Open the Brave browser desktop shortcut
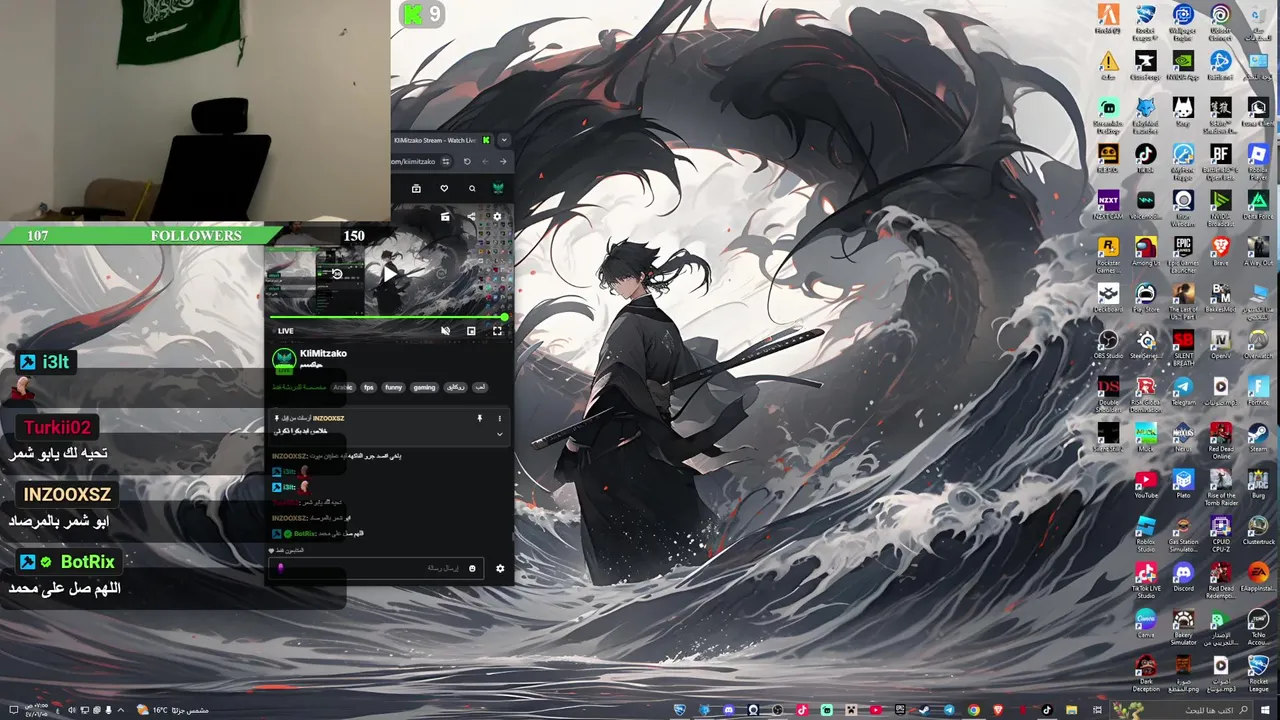Screen dimensions: 1280x720 click(x=1220, y=251)
